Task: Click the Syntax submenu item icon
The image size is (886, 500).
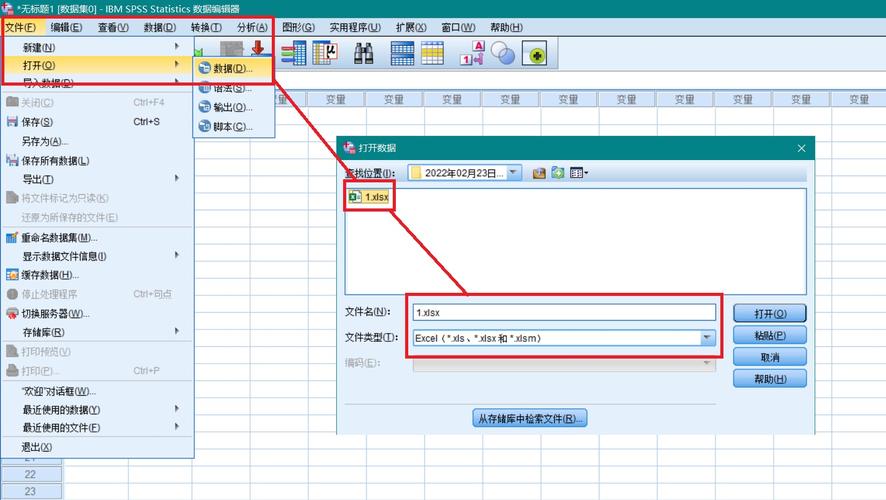Action: (x=205, y=88)
